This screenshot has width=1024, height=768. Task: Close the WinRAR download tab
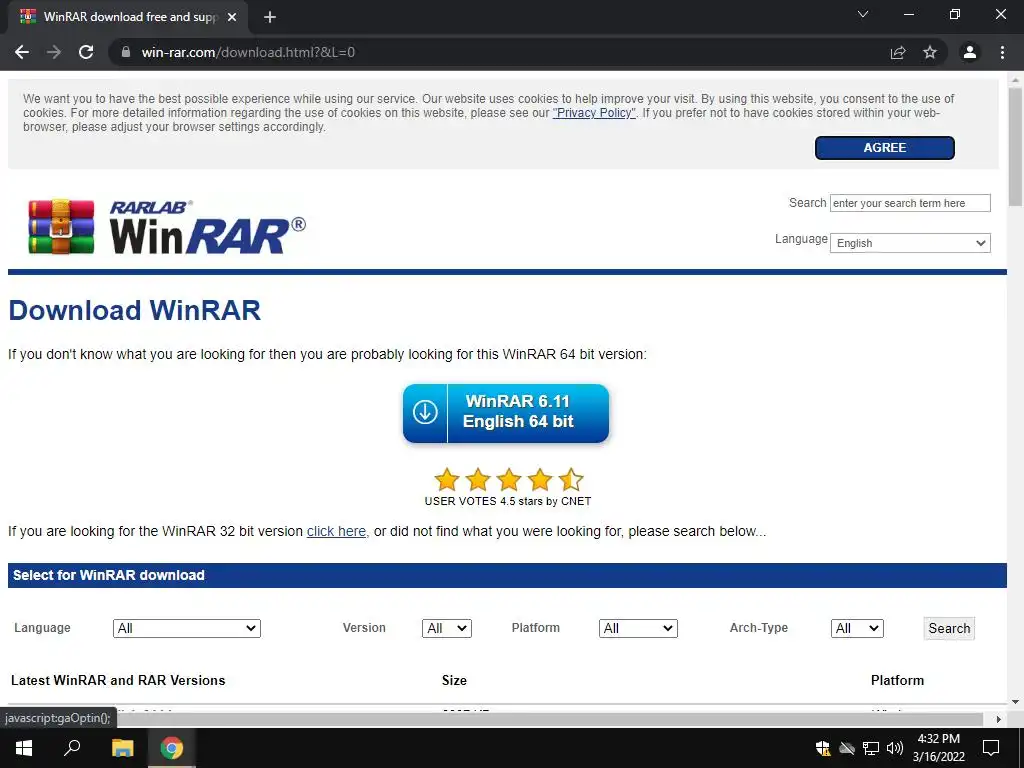(x=232, y=17)
